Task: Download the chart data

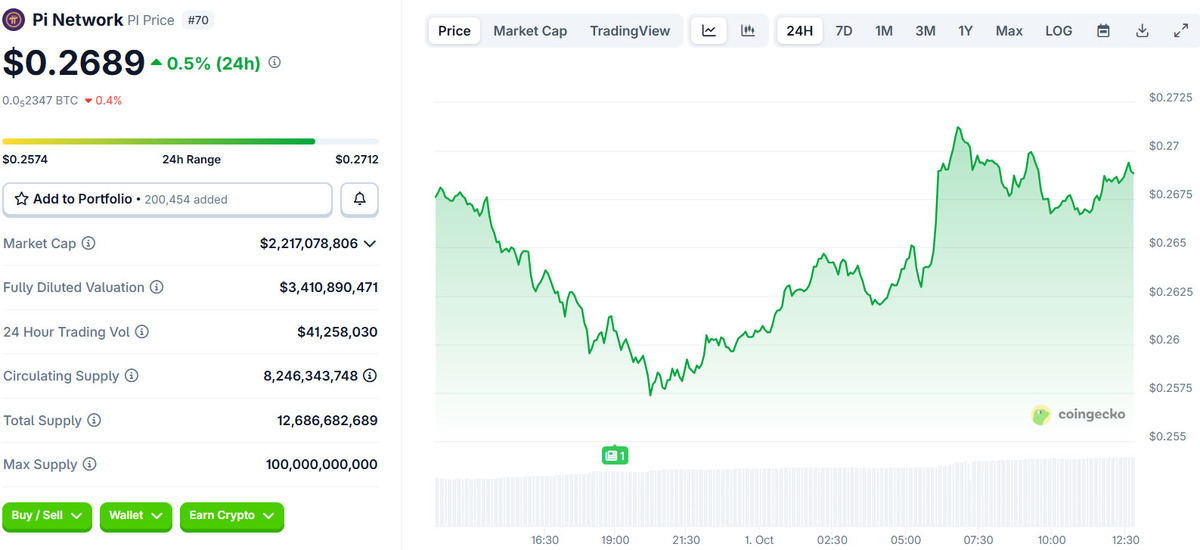Action: pos(1142,31)
